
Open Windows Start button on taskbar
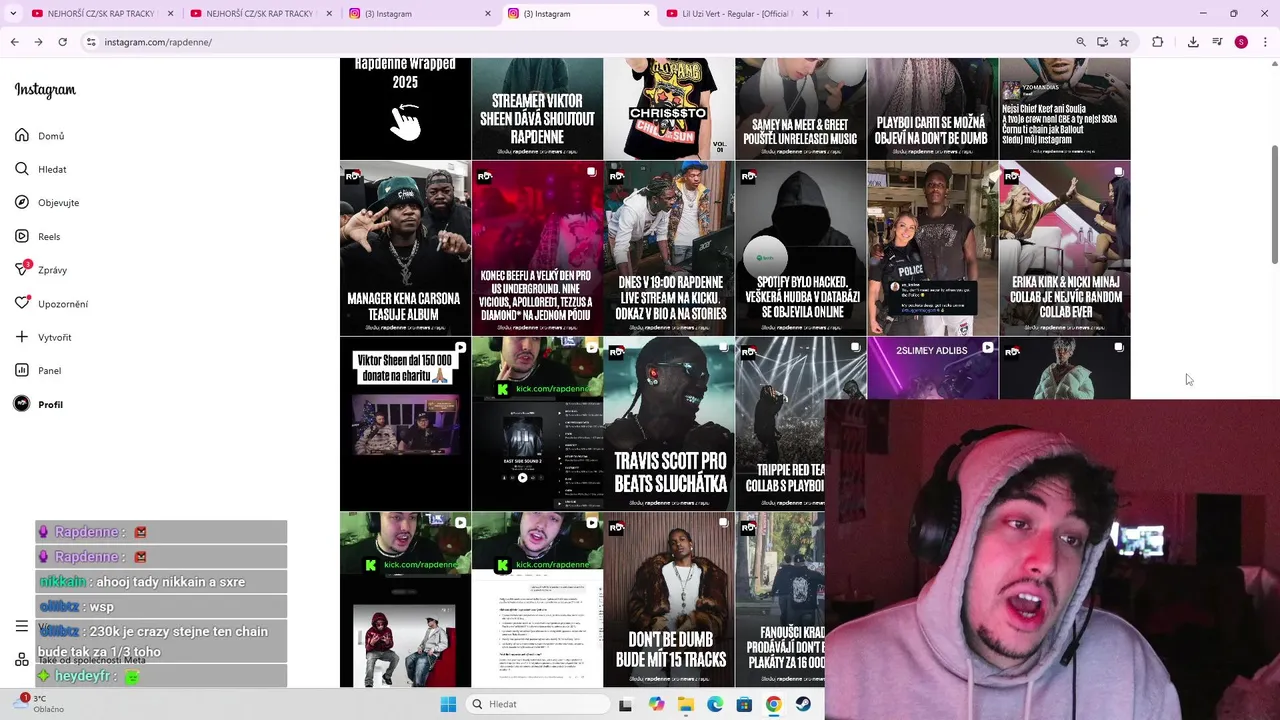pos(448,704)
